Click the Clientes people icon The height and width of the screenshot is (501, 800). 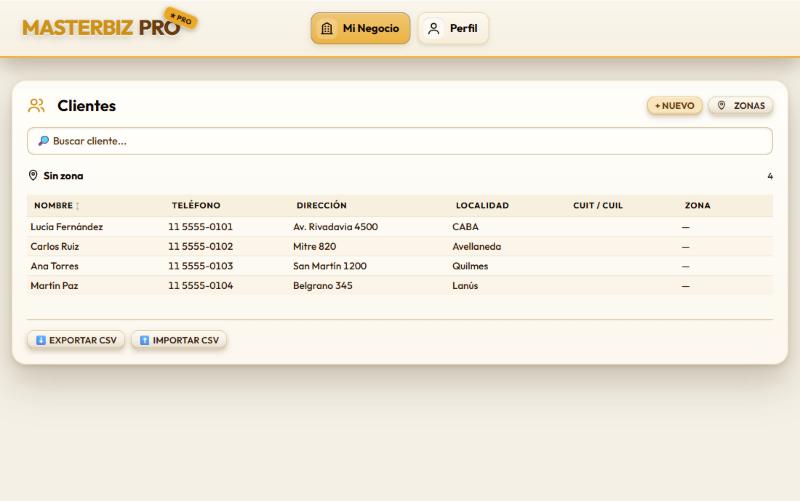tap(36, 106)
